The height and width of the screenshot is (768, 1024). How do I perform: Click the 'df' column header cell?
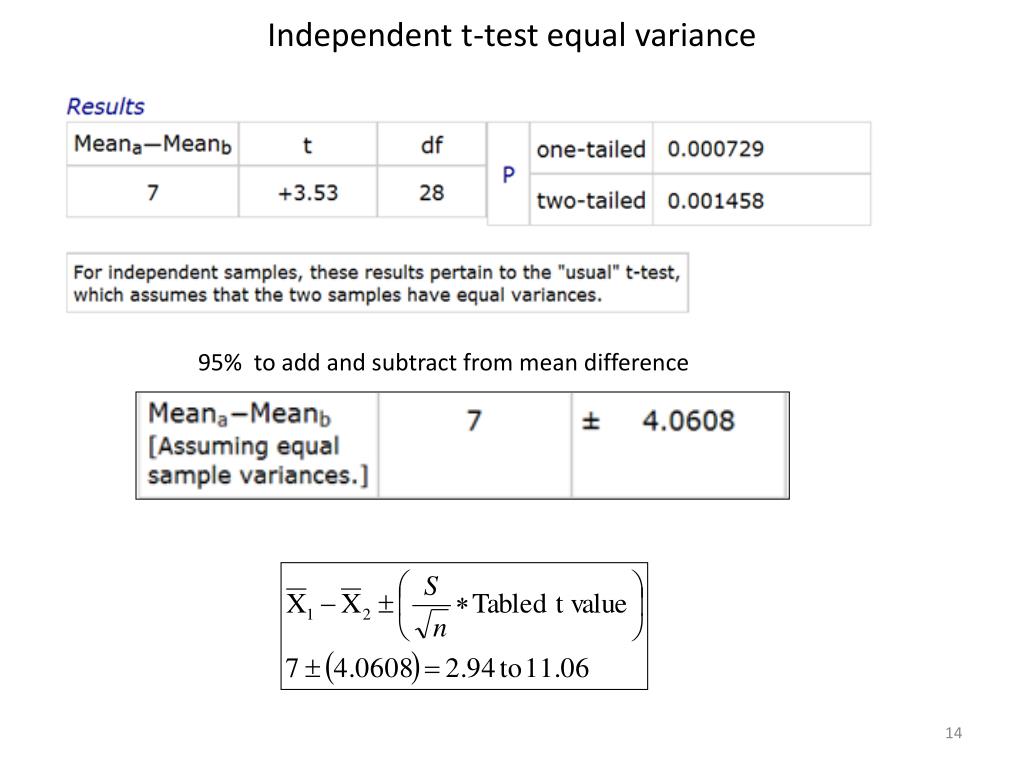pyautogui.click(x=432, y=144)
